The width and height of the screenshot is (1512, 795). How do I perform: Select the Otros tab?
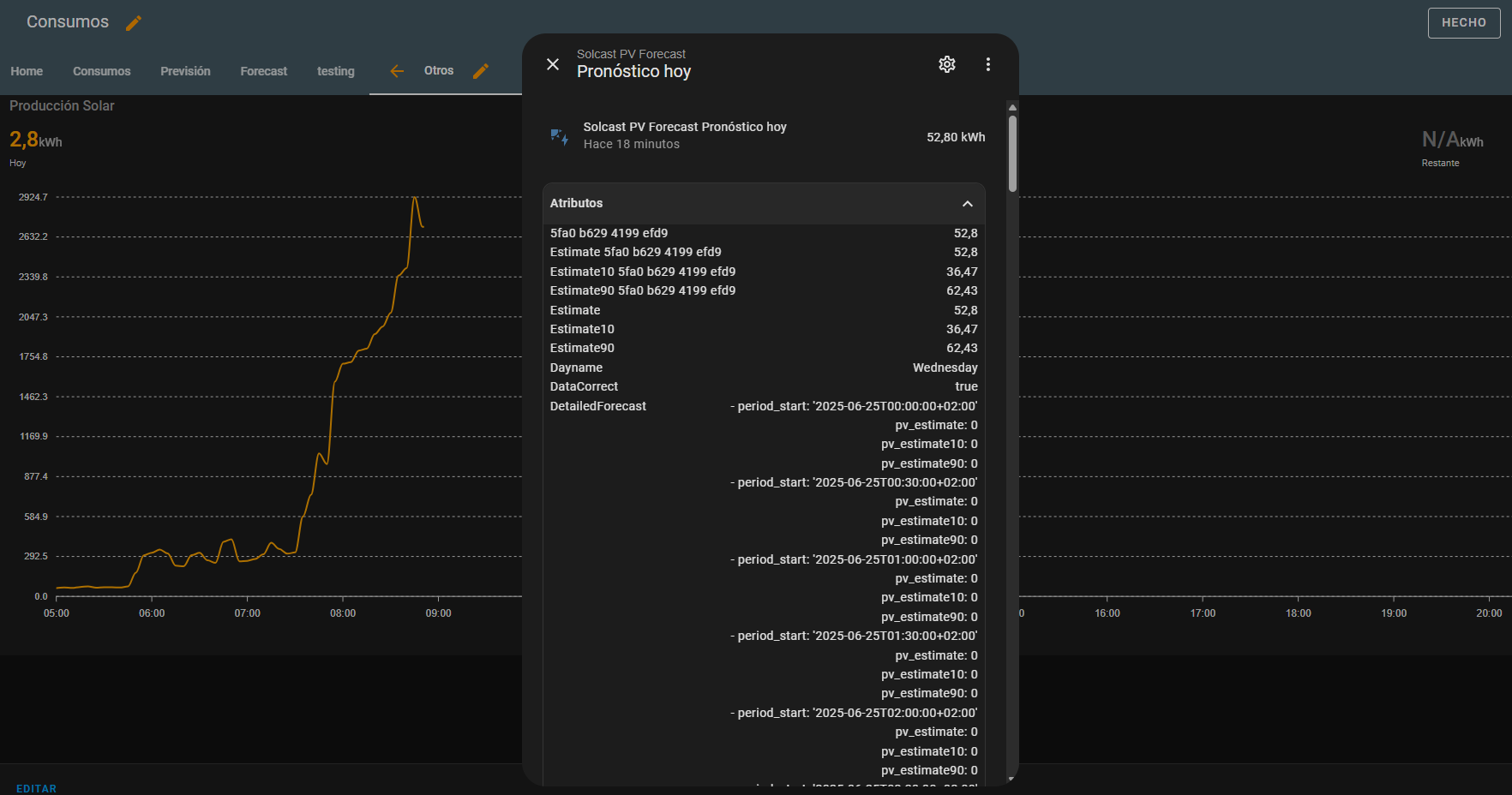[439, 71]
